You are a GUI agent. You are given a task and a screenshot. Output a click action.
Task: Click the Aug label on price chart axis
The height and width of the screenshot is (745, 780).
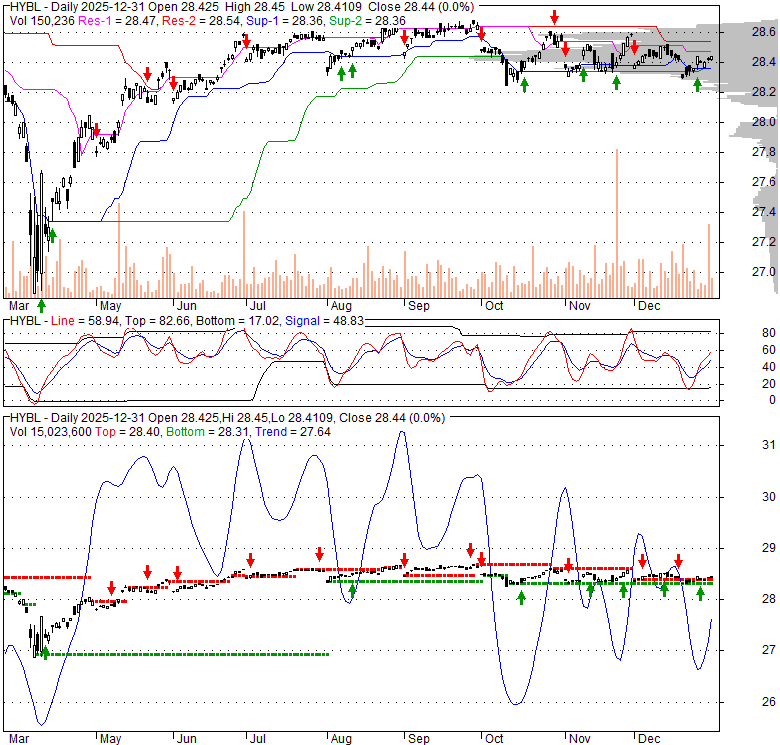pyautogui.click(x=341, y=306)
